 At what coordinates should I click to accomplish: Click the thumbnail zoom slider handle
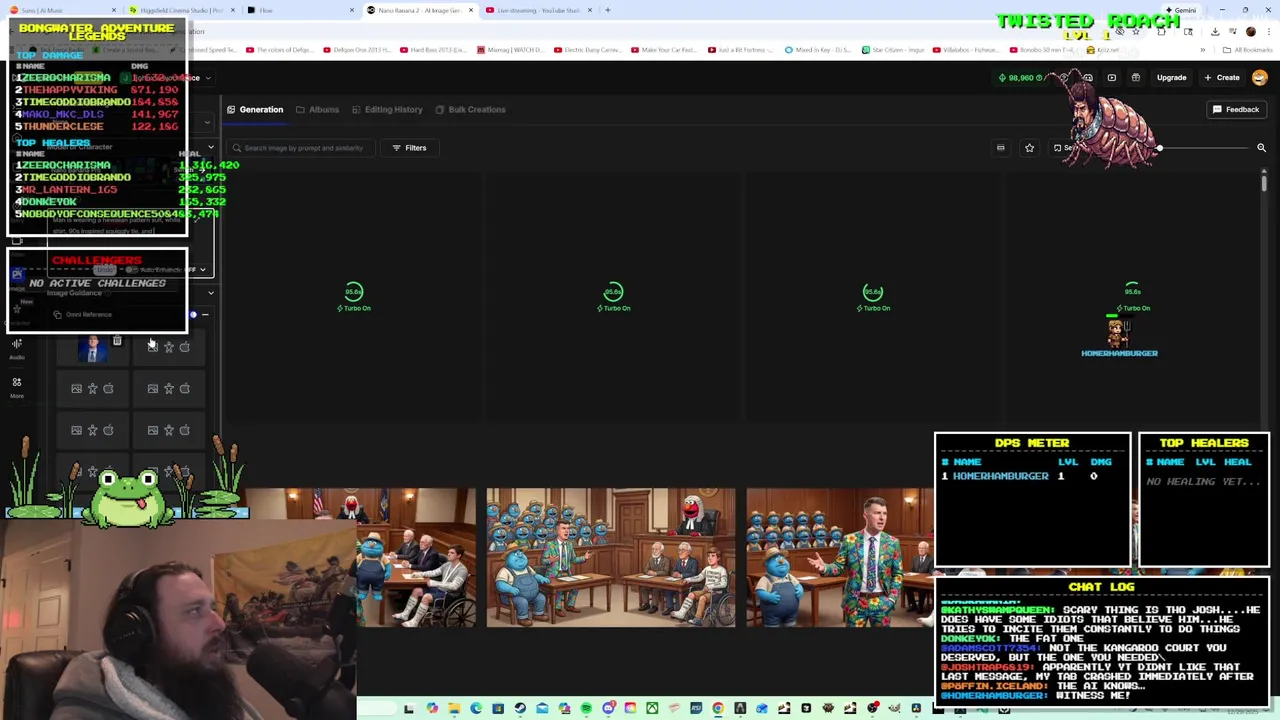click(x=1159, y=148)
